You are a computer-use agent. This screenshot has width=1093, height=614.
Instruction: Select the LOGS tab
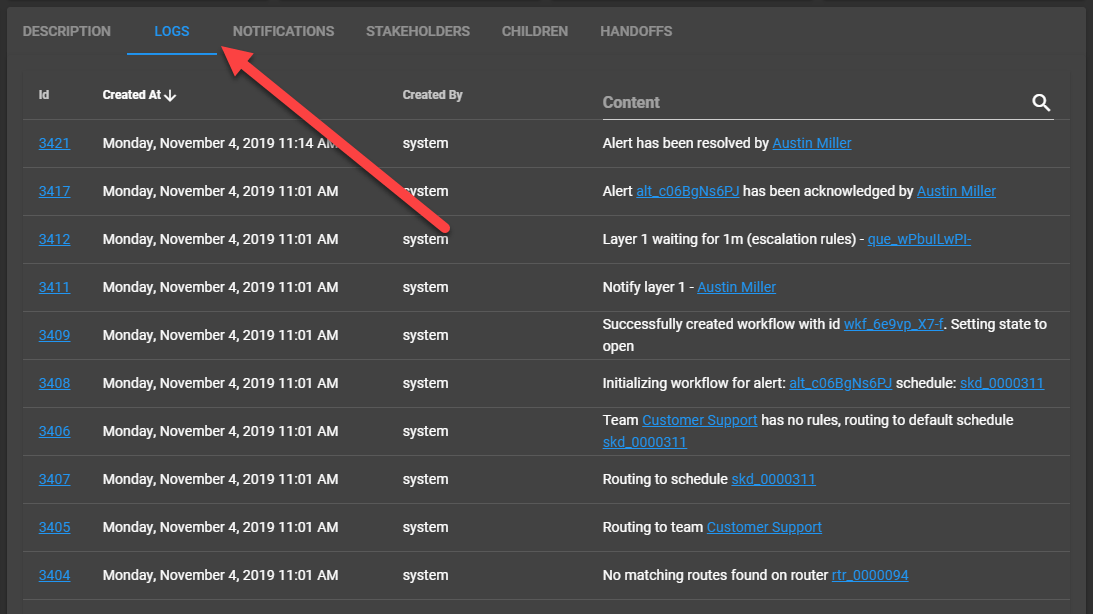[171, 31]
